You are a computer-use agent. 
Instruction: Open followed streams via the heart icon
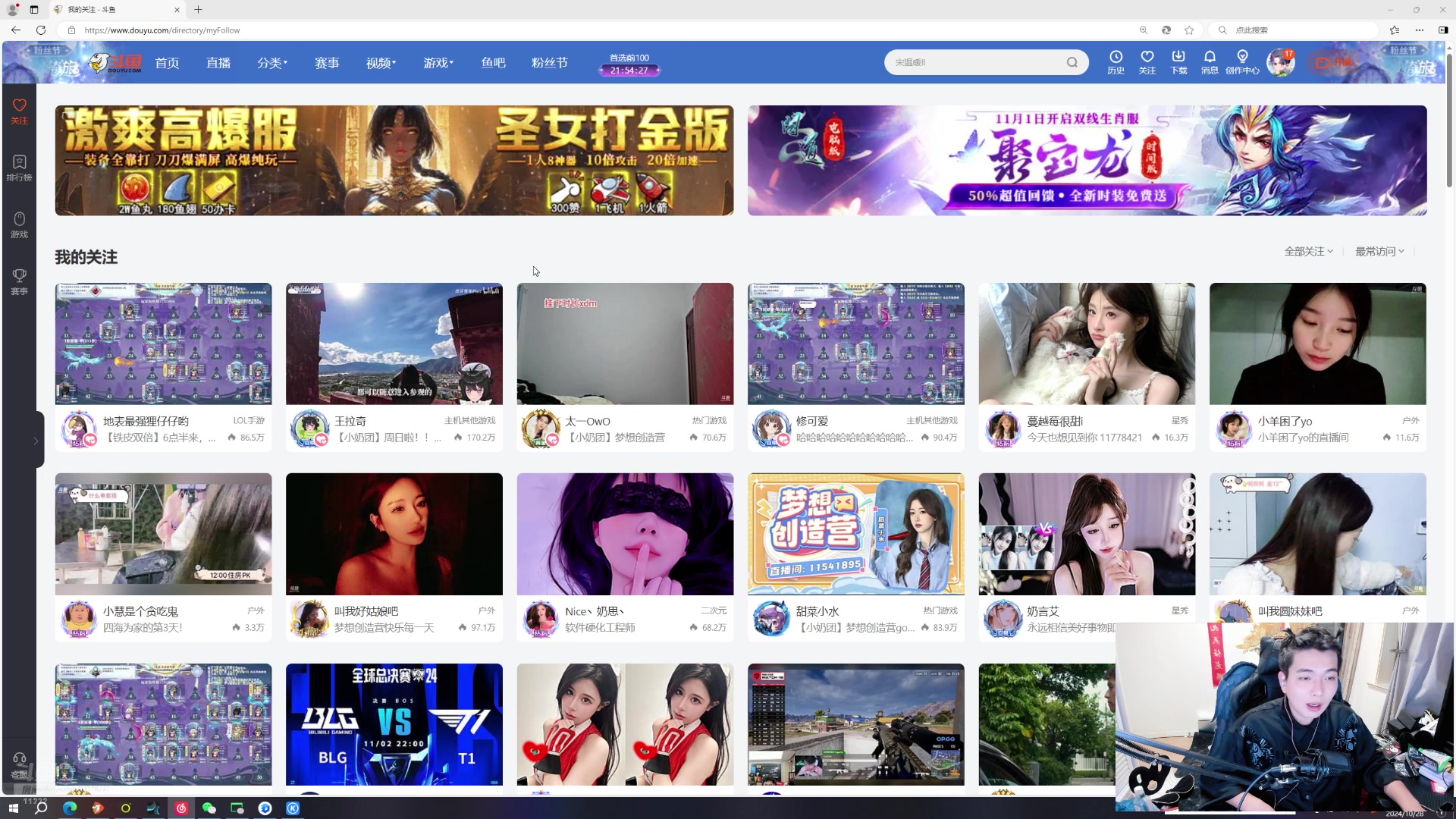coord(1147,62)
